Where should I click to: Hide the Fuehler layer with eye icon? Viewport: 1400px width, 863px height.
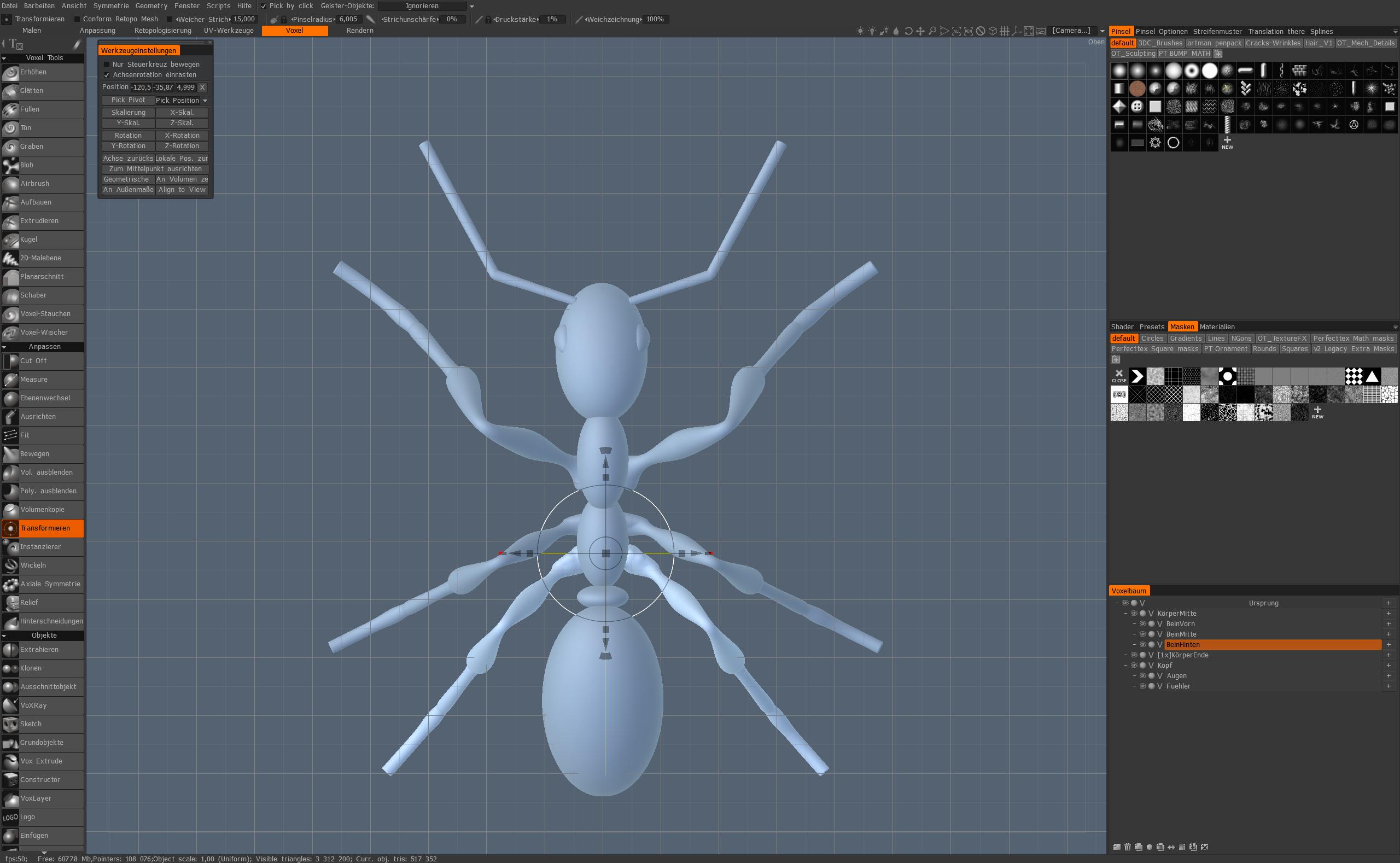pyautogui.click(x=1142, y=686)
